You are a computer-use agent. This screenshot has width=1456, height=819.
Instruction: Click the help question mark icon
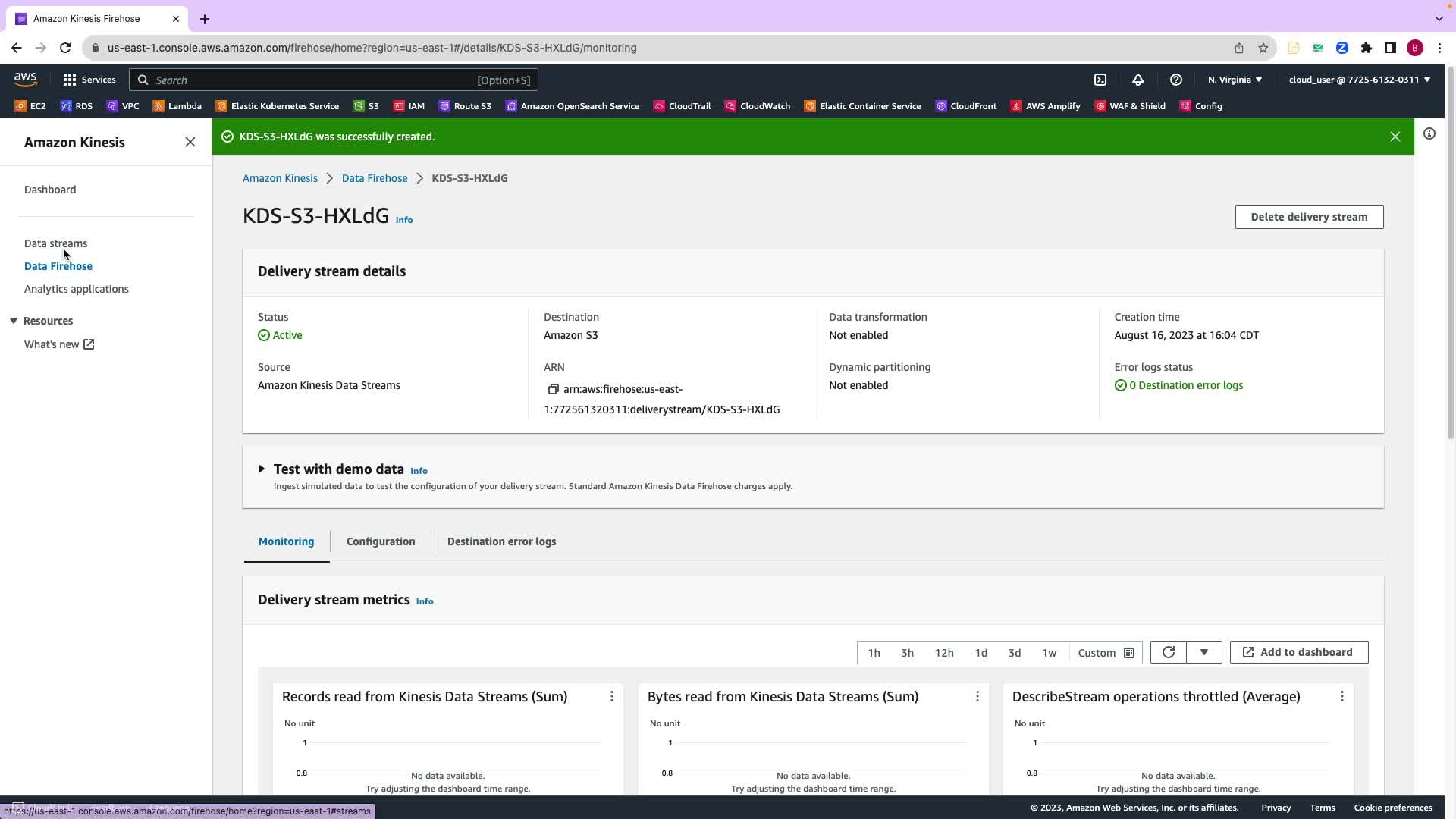pyautogui.click(x=1175, y=80)
